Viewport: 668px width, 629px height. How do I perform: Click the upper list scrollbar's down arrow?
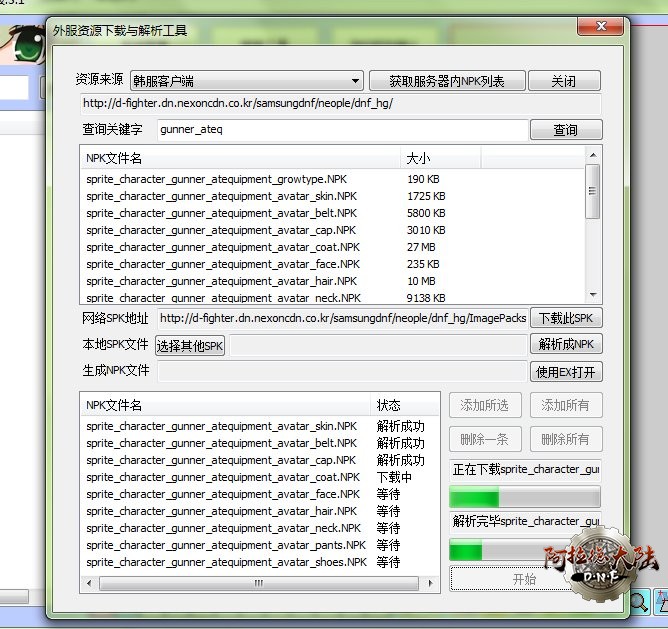[593, 295]
